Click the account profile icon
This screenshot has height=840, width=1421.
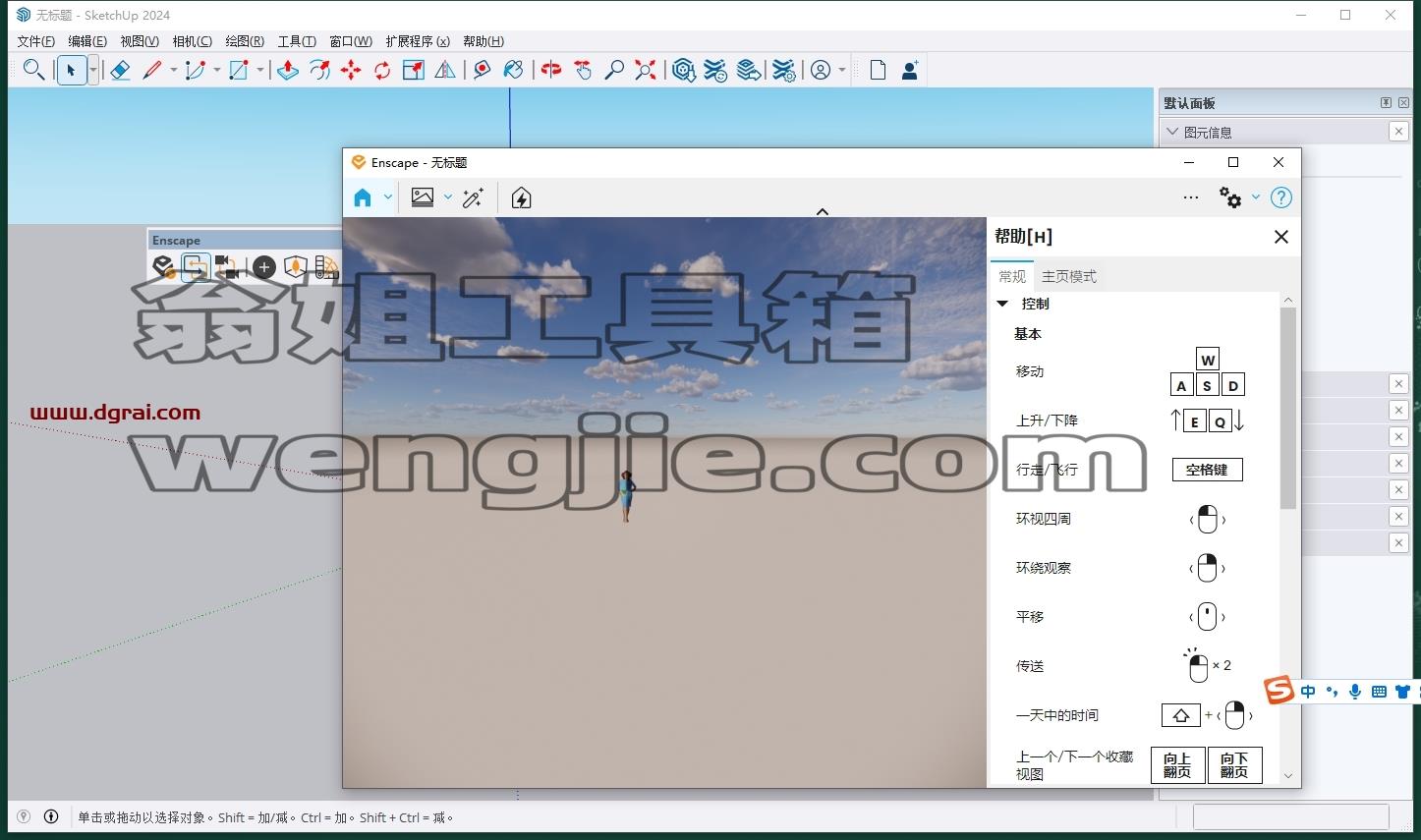(x=821, y=70)
